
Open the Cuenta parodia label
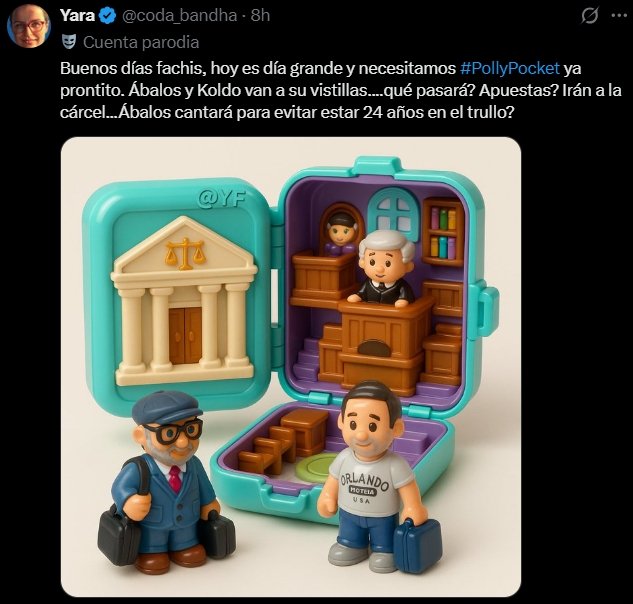pos(141,42)
